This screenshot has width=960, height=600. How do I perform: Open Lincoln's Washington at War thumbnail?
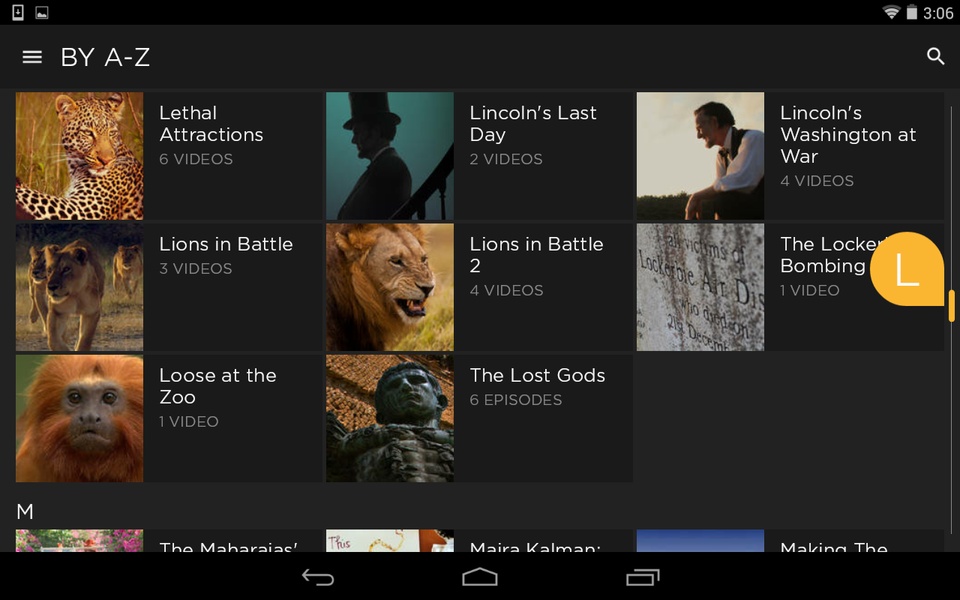pyautogui.click(x=700, y=156)
